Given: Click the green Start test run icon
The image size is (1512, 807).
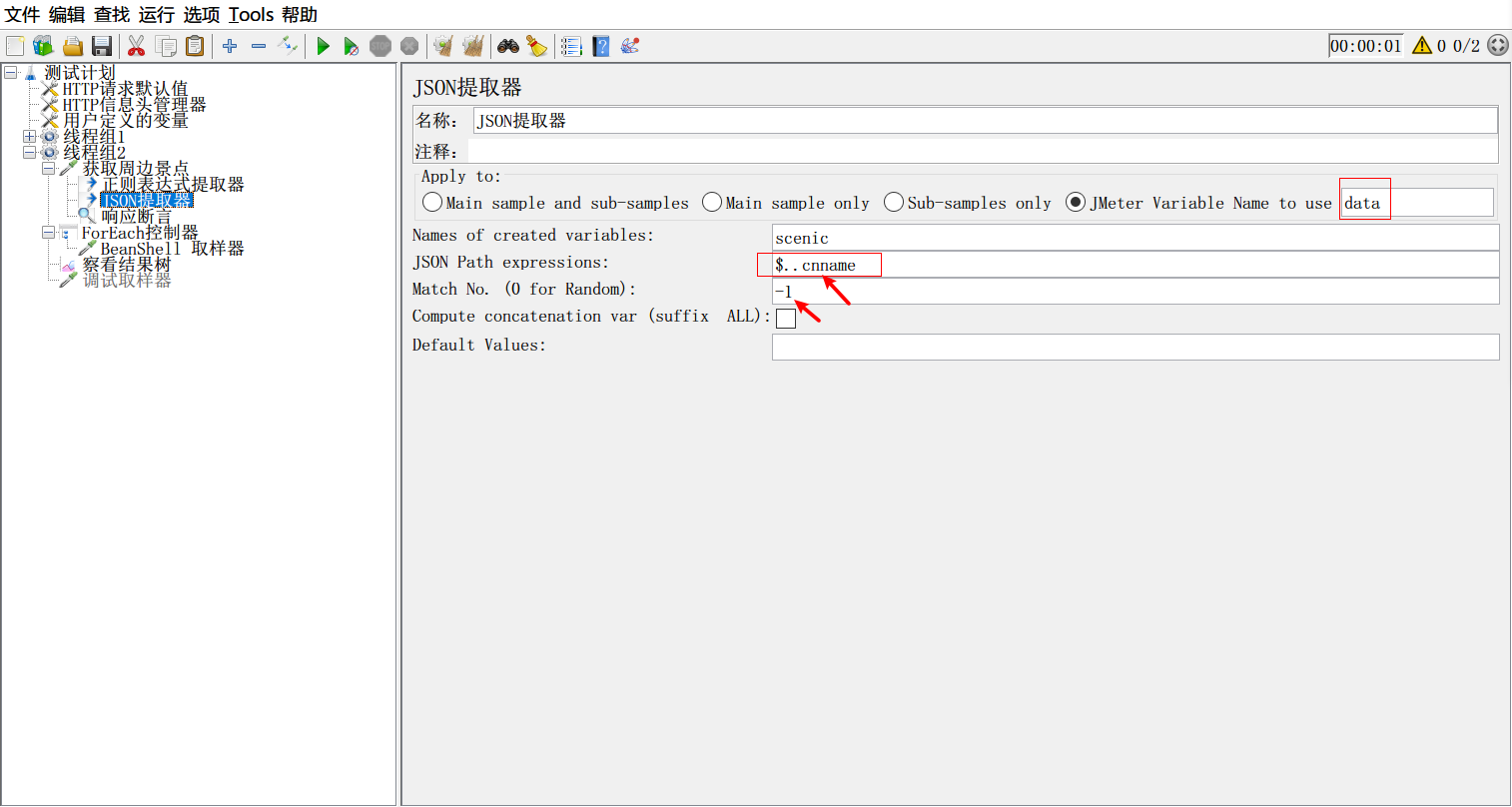Looking at the screenshot, I should tap(323, 46).
